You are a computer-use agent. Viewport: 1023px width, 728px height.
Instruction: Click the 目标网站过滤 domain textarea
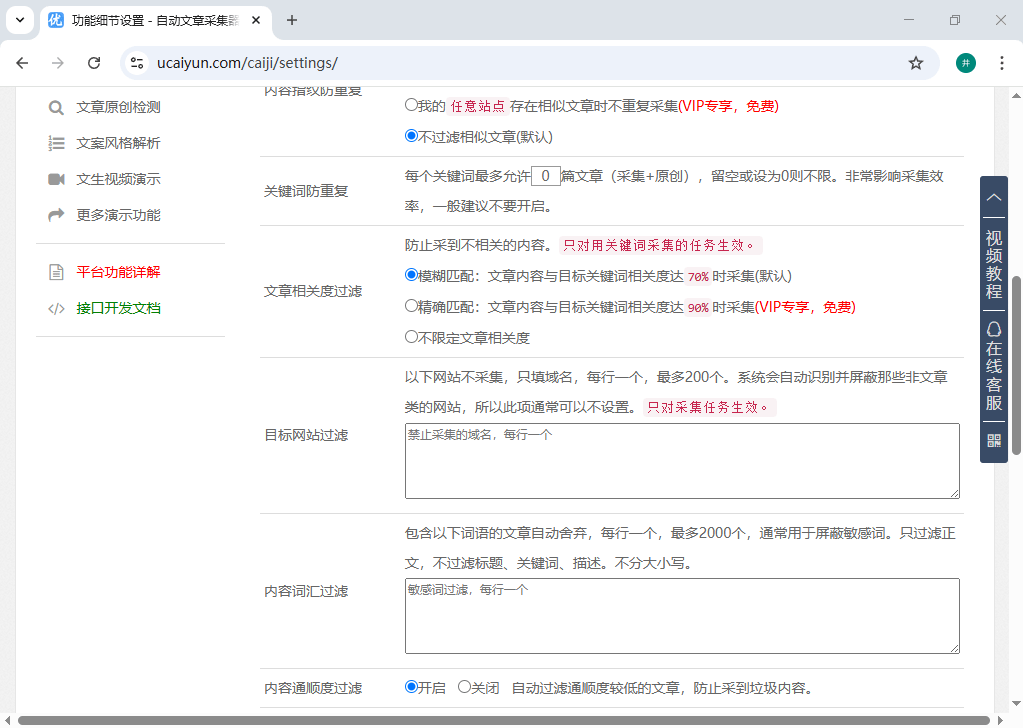pos(681,460)
